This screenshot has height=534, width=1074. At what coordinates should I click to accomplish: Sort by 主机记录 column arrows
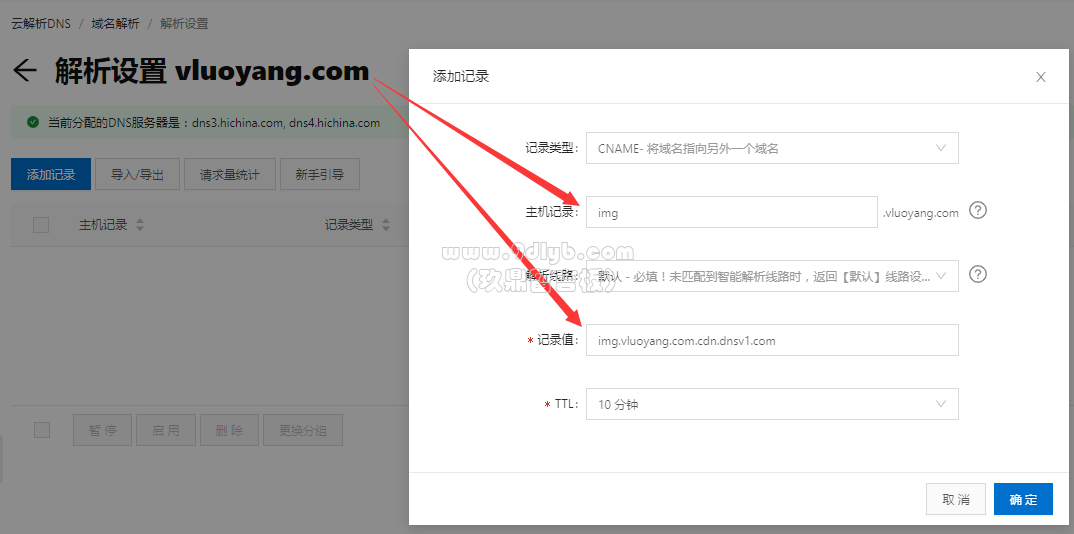coord(140,225)
